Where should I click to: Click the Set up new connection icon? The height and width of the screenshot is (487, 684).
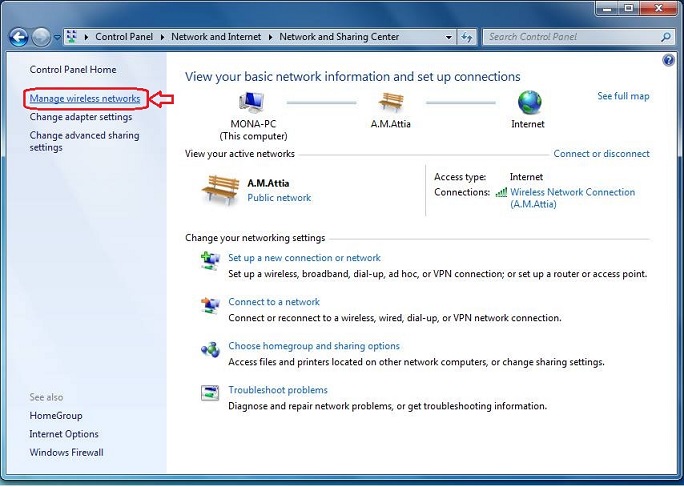pyautogui.click(x=210, y=260)
